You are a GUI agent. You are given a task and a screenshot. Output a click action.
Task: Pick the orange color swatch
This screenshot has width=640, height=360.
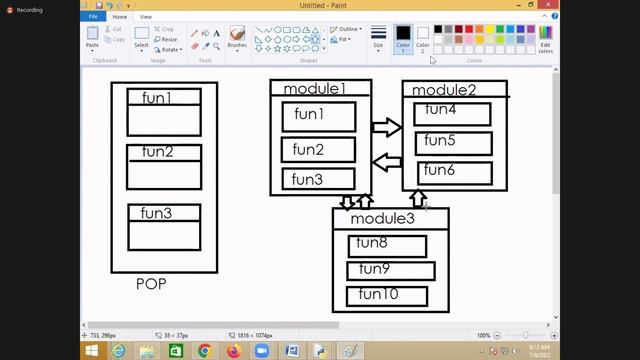tap(479, 29)
